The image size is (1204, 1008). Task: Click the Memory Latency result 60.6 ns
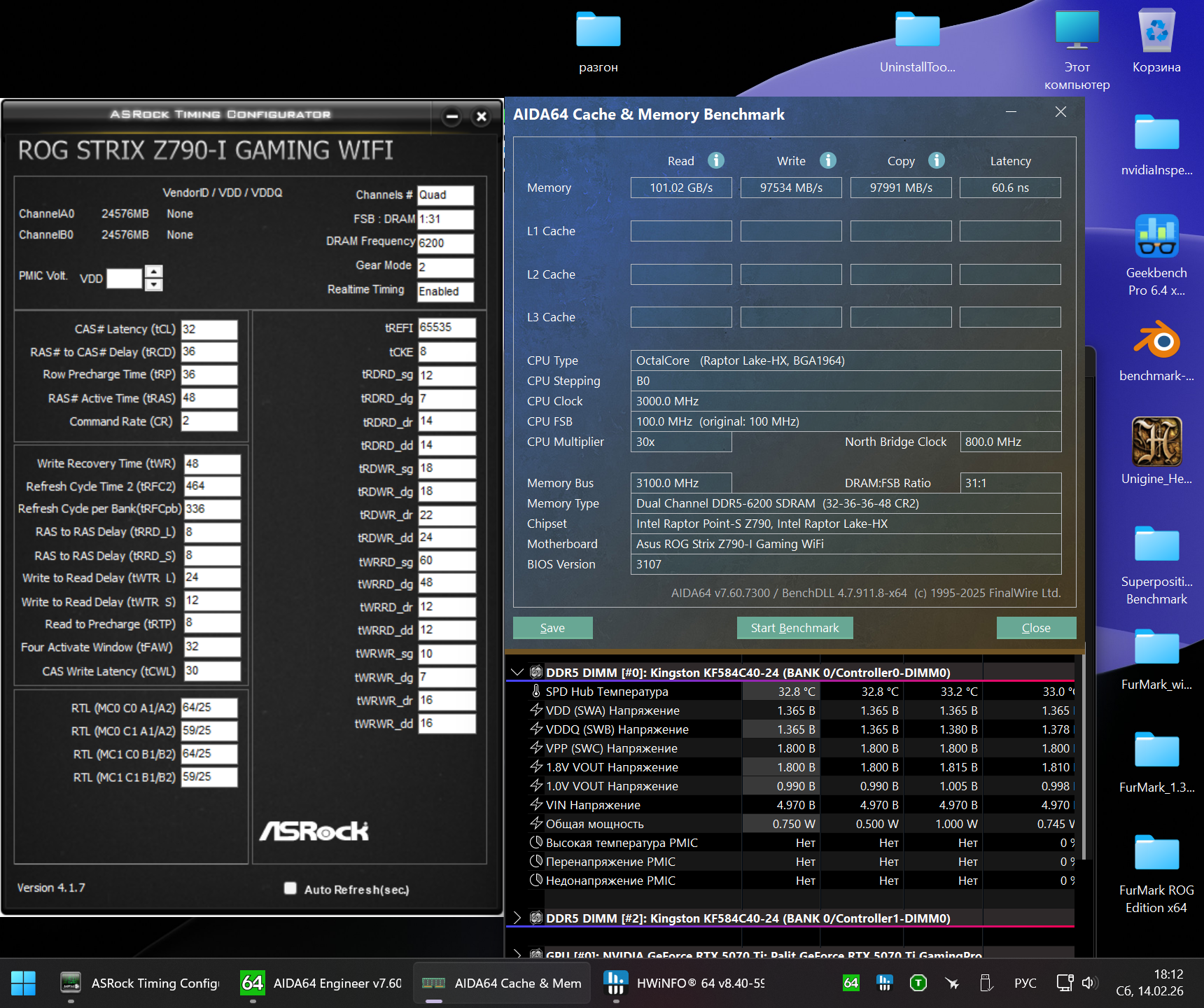1010,188
